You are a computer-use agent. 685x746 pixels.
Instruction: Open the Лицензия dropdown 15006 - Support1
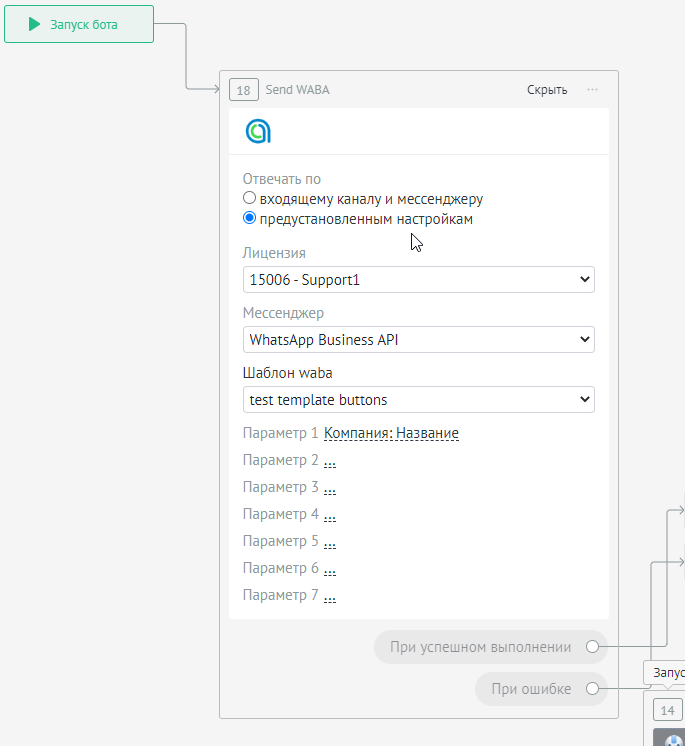tap(418, 280)
